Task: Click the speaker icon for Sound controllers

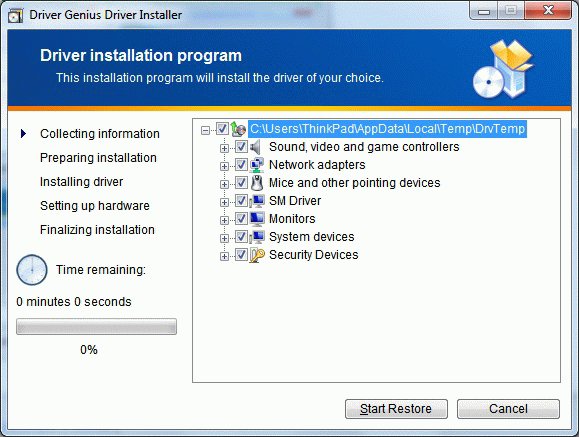Action: [x=256, y=147]
